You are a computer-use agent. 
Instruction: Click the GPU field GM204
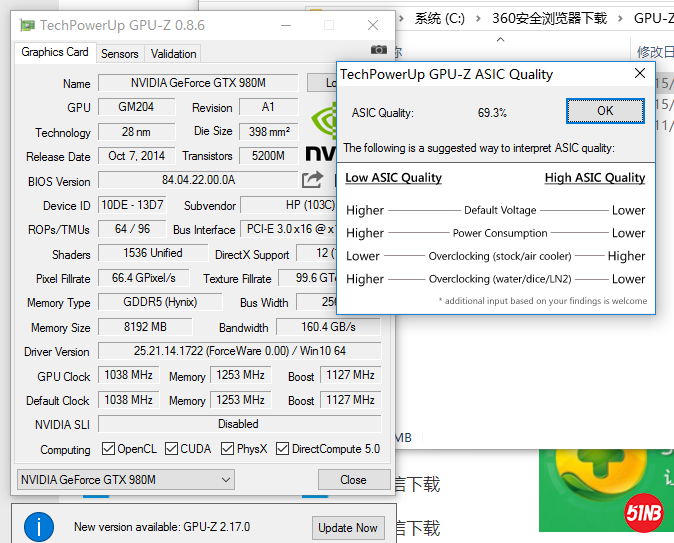[136, 107]
